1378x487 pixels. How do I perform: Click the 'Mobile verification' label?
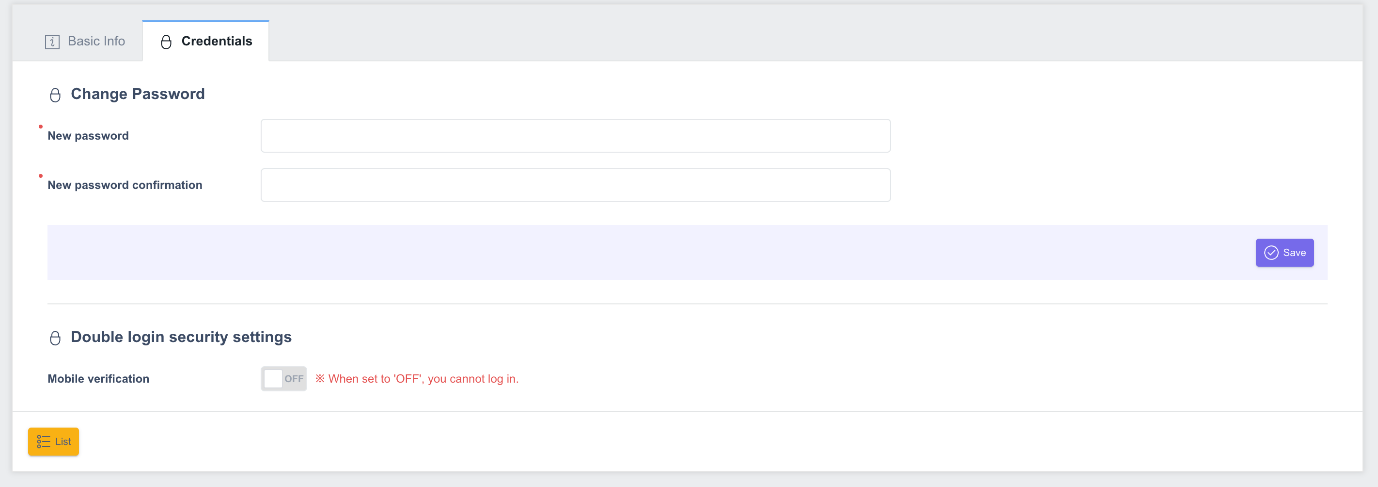pos(99,380)
